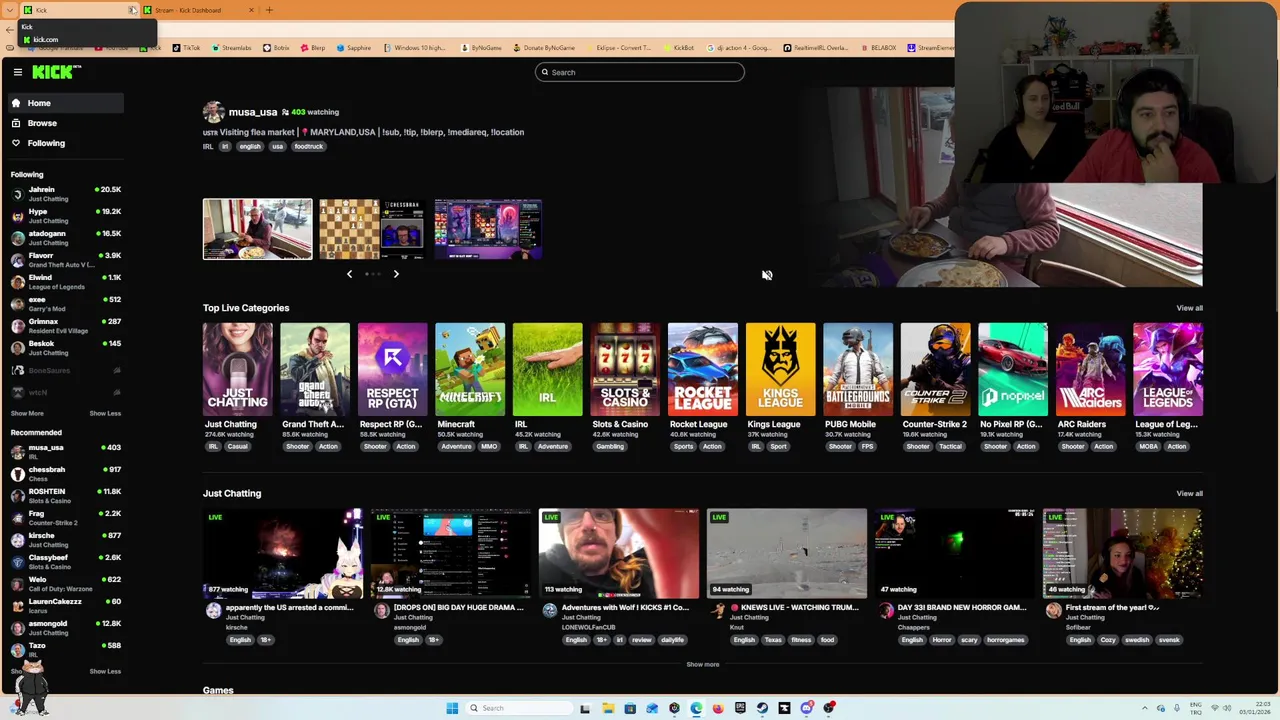Collapse Following list with Show Less
This screenshot has height=720, width=1280.
point(105,413)
